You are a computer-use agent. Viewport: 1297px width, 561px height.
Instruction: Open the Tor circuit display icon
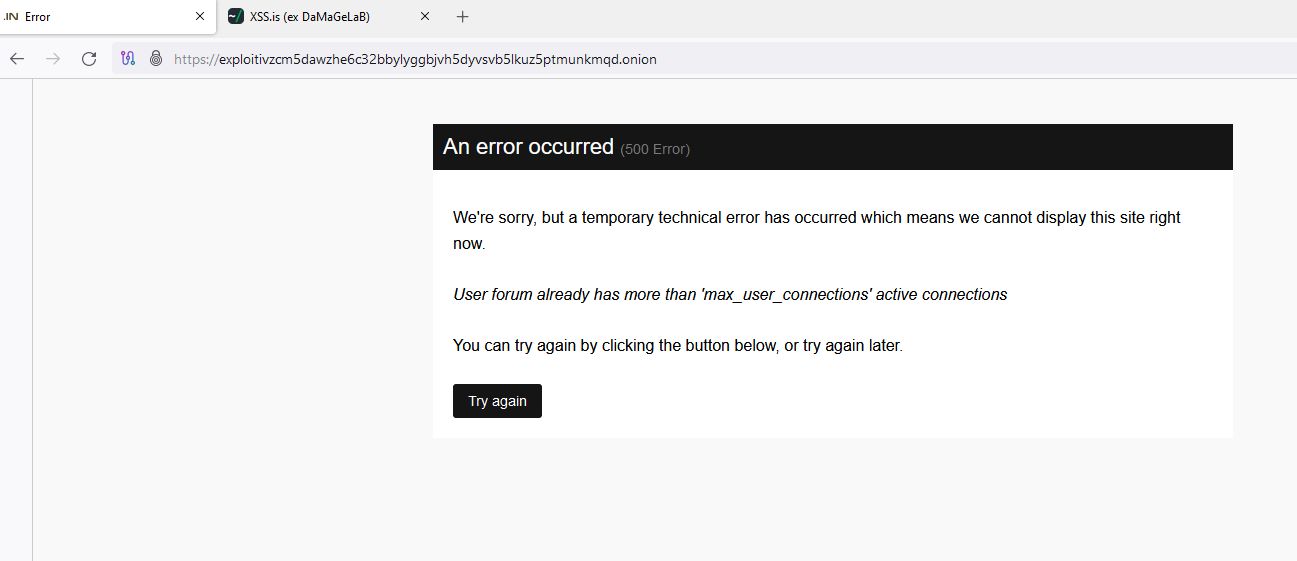pyautogui.click(x=128, y=59)
